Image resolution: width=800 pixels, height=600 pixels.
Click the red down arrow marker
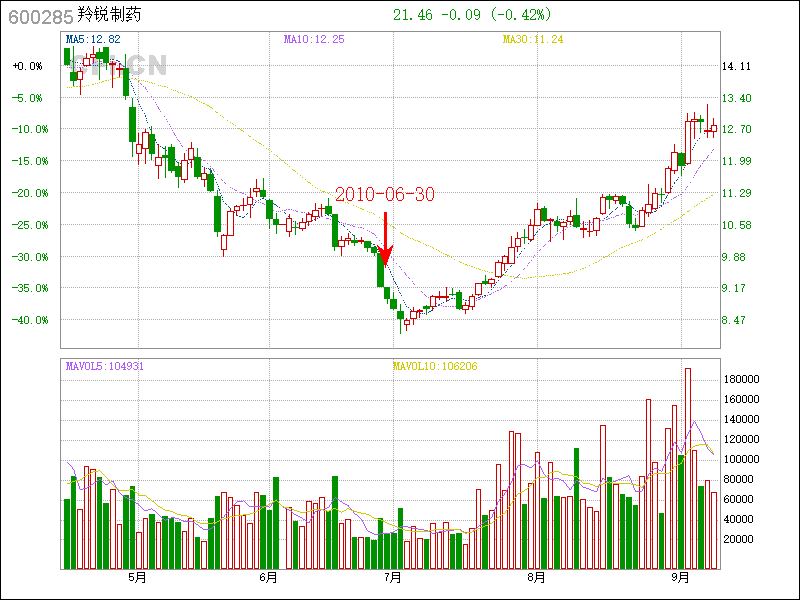(385, 238)
